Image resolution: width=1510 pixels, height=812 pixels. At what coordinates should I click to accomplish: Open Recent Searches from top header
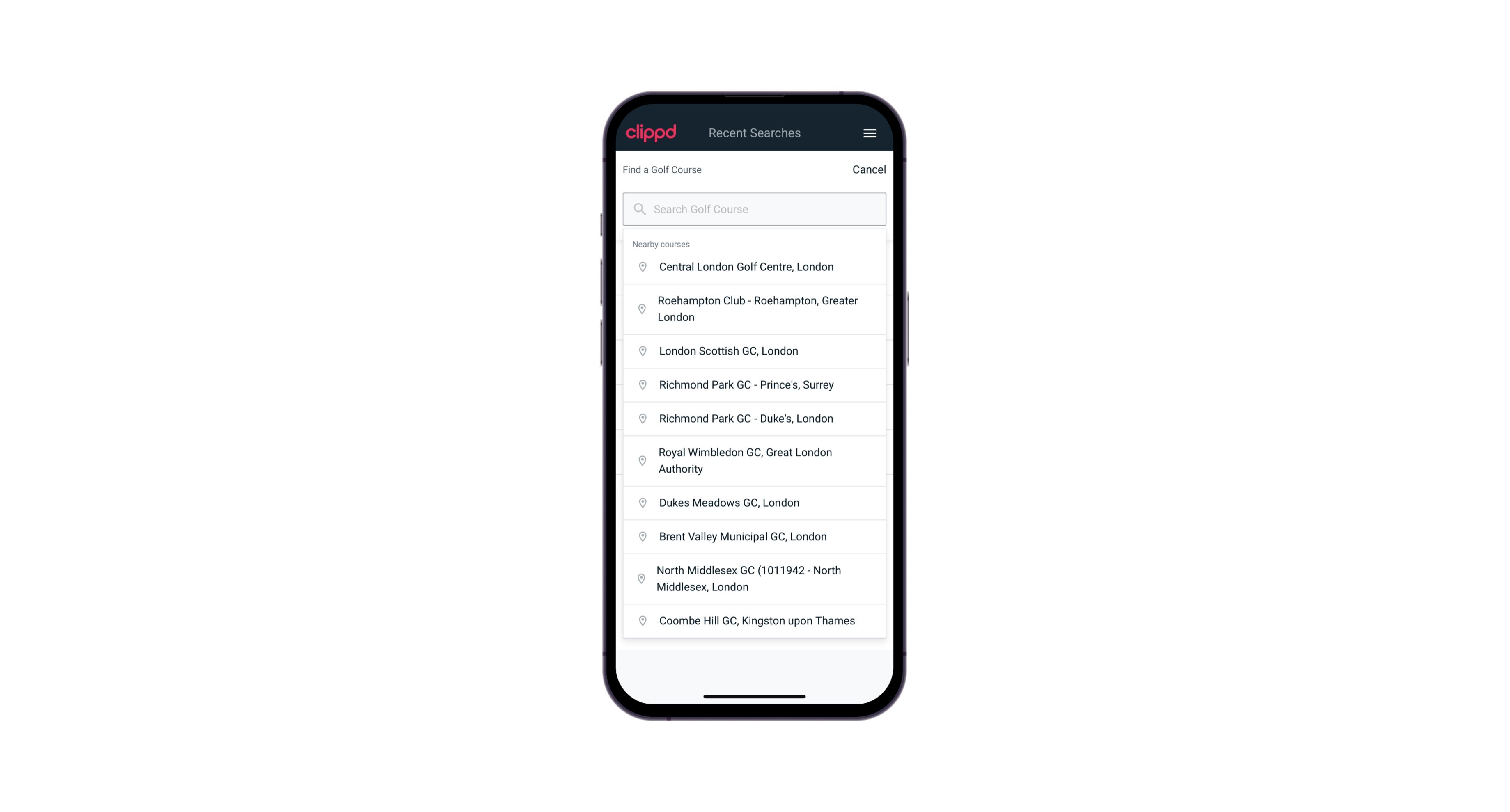coord(756,133)
